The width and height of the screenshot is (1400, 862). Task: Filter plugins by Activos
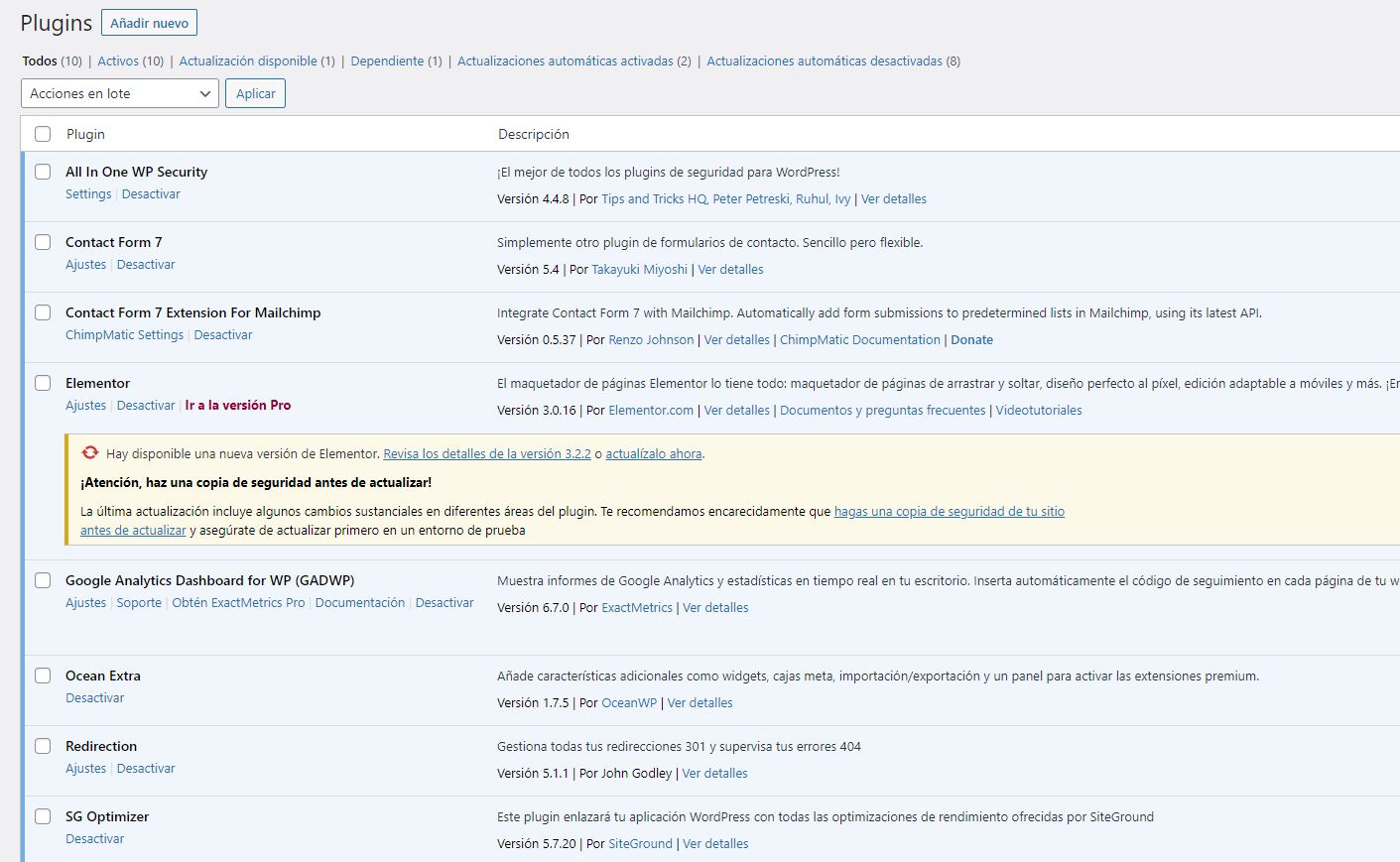click(118, 61)
